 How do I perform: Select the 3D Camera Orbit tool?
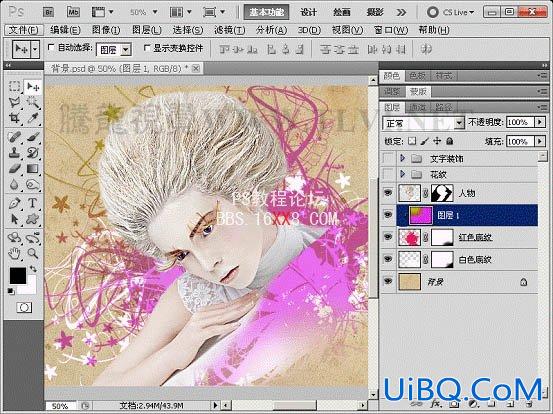(33, 237)
